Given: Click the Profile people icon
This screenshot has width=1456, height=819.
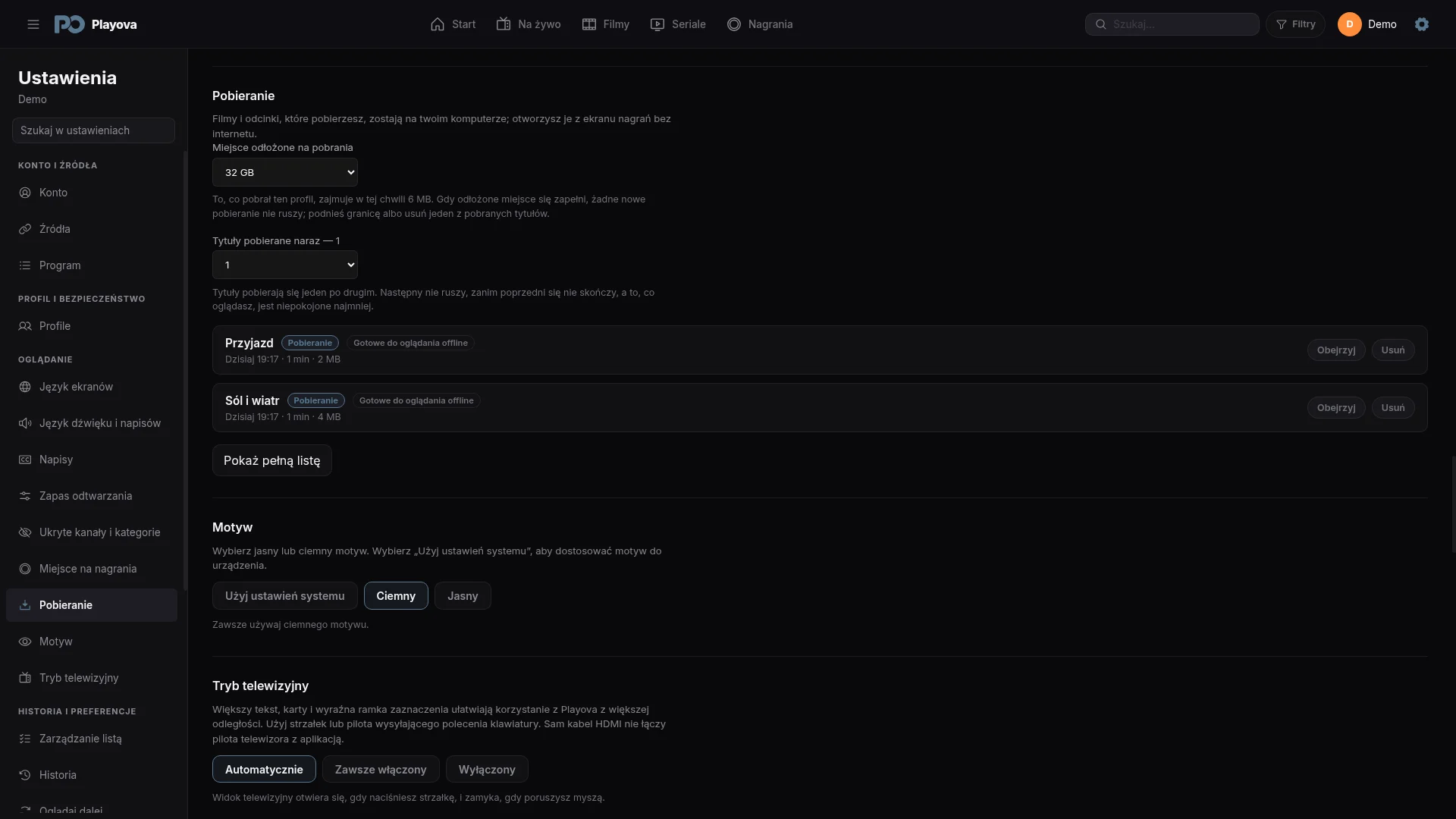Looking at the screenshot, I should 25,326.
